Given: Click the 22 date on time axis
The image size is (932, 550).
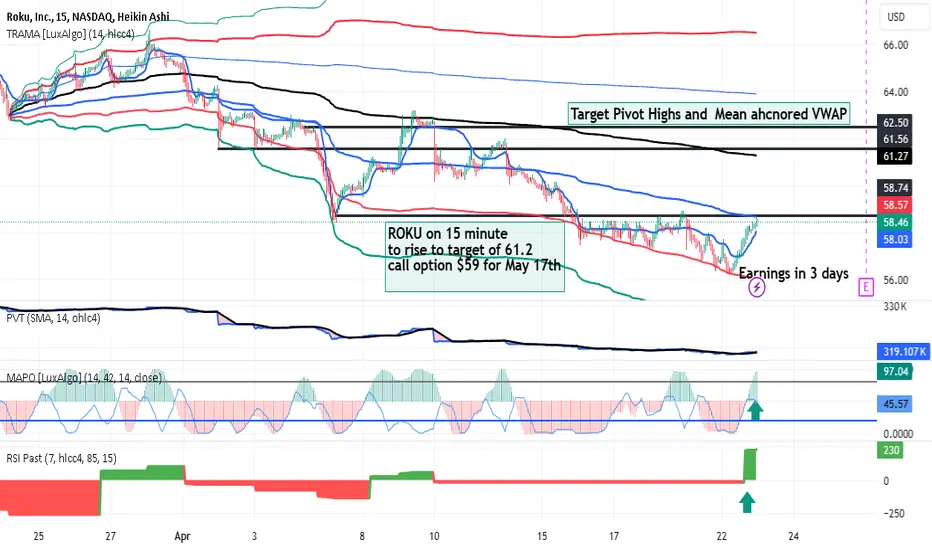Looking at the screenshot, I should pos(722,536).
